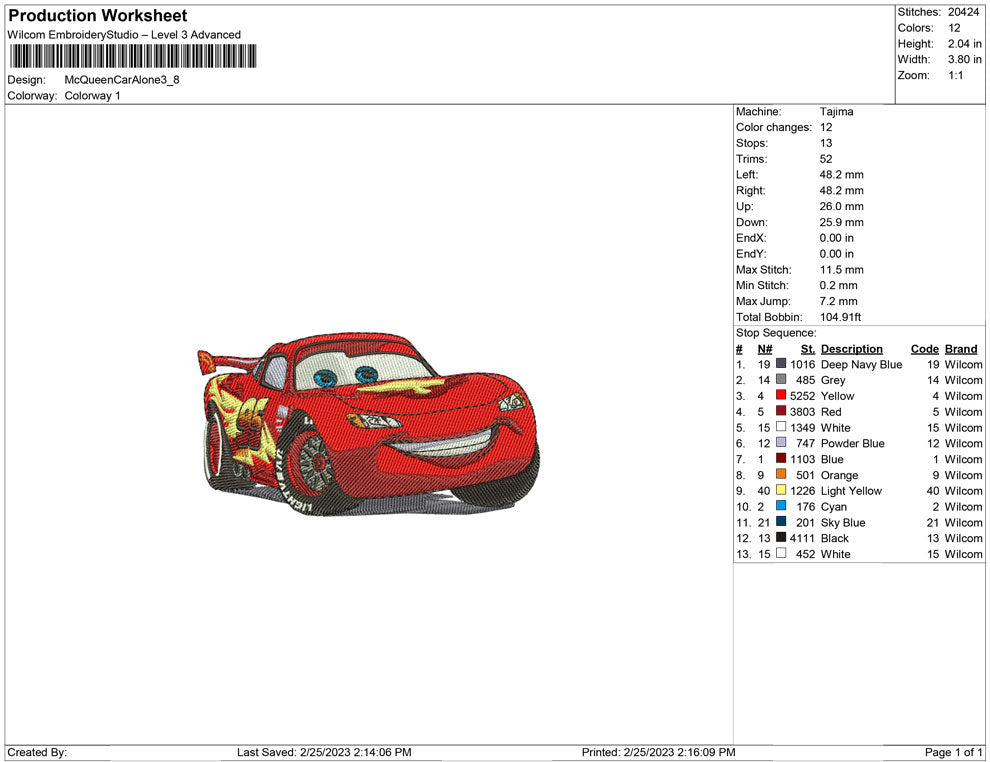Click the McQueen car embroidery preview image
Viewport: 990px width, 762px height.
click(369, 424)
